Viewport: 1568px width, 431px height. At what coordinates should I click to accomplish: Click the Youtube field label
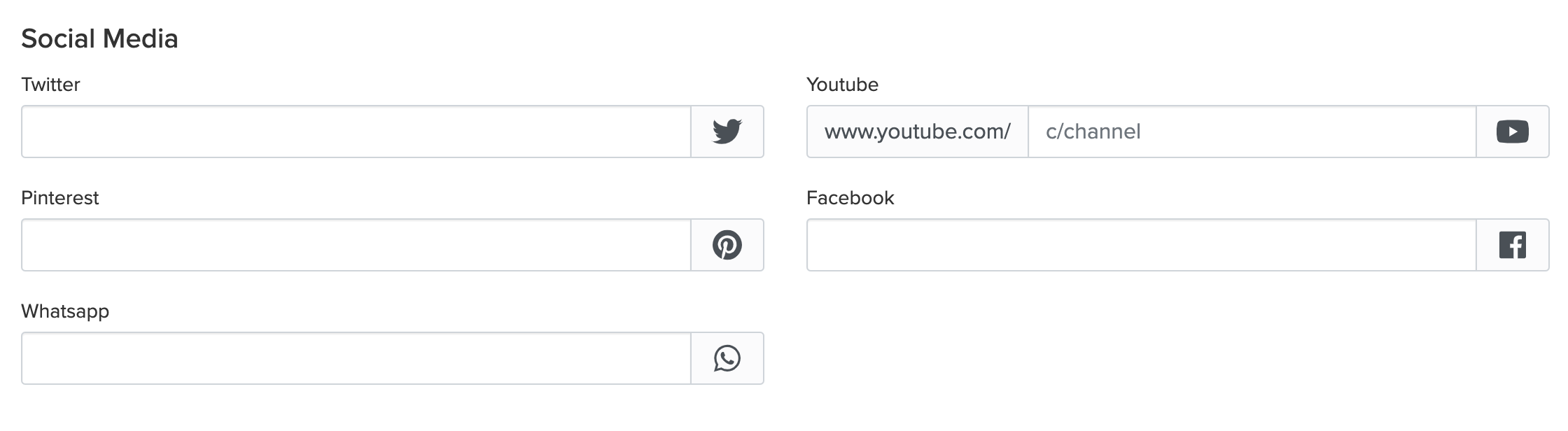842,85
